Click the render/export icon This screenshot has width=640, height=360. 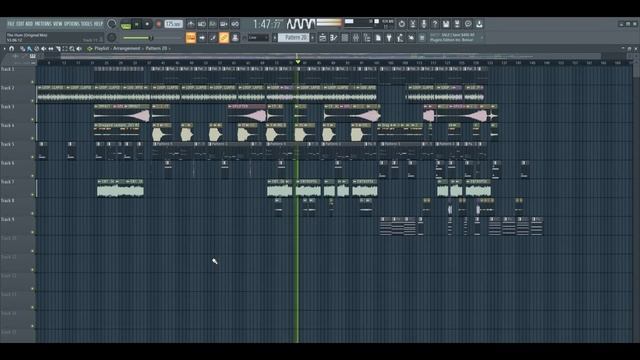coord(457,24)
